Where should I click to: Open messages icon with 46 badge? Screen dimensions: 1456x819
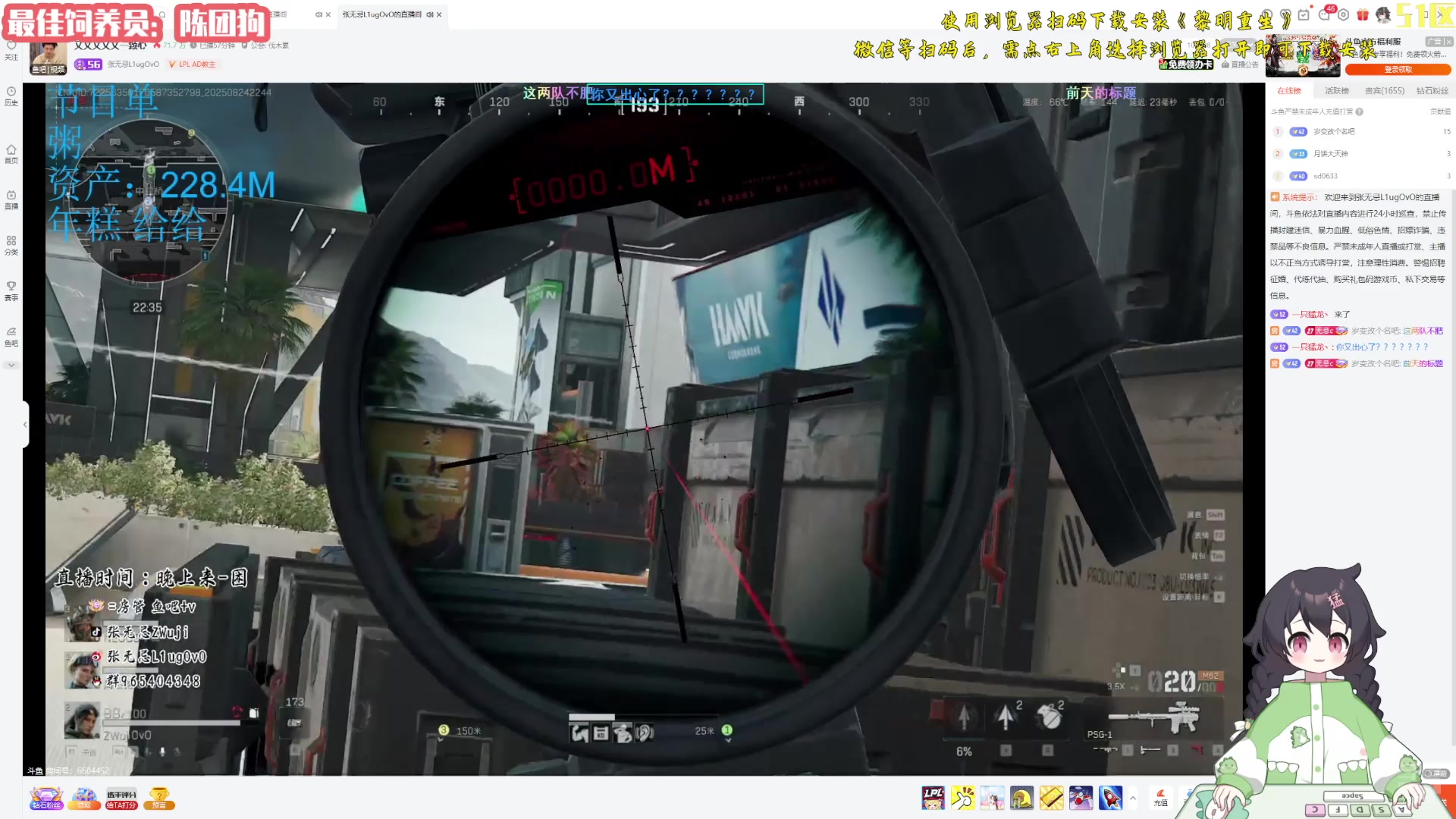(1324, 14)
